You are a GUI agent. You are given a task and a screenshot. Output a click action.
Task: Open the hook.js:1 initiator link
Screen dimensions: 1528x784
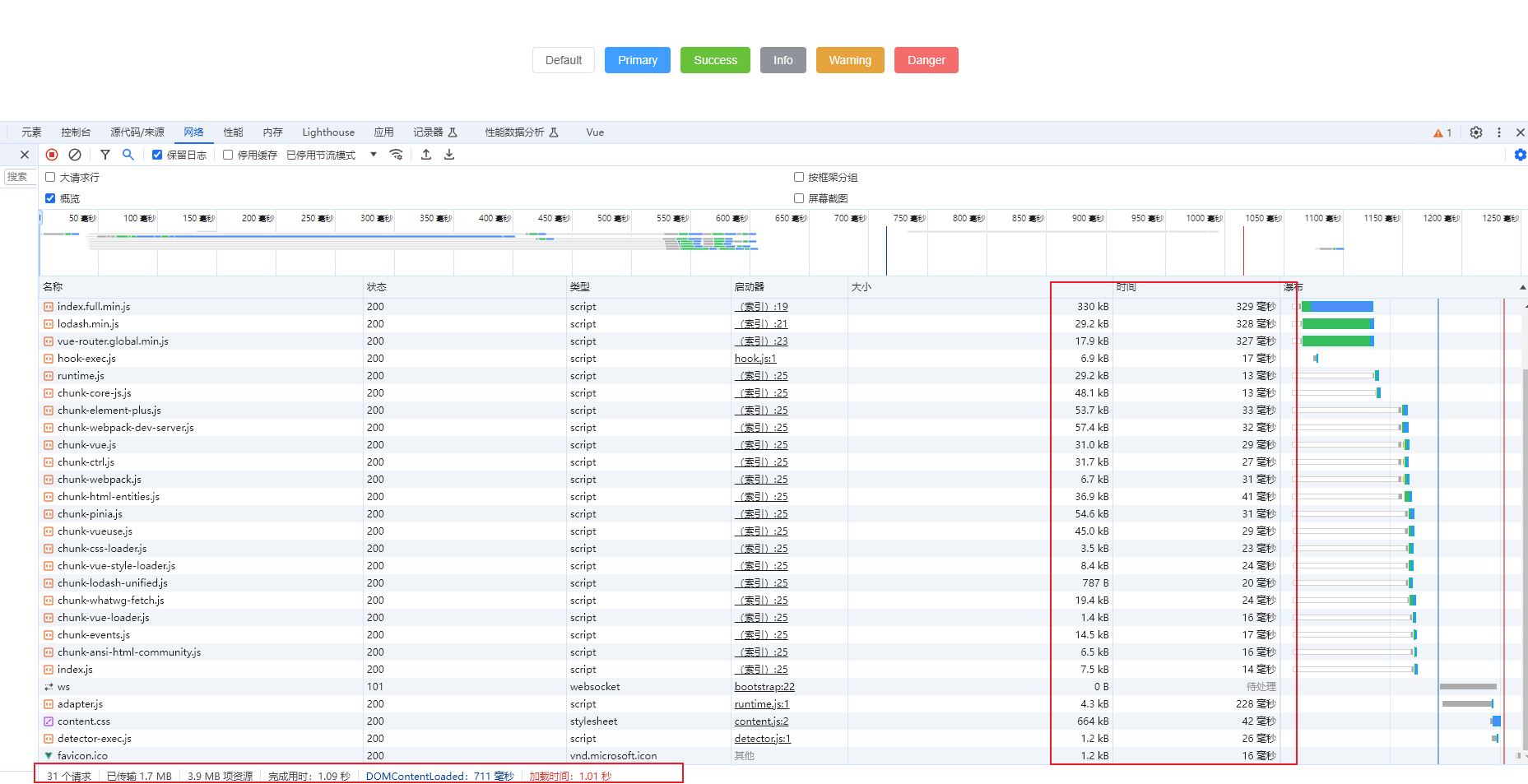pyautogui.click(x=755, y=359)
